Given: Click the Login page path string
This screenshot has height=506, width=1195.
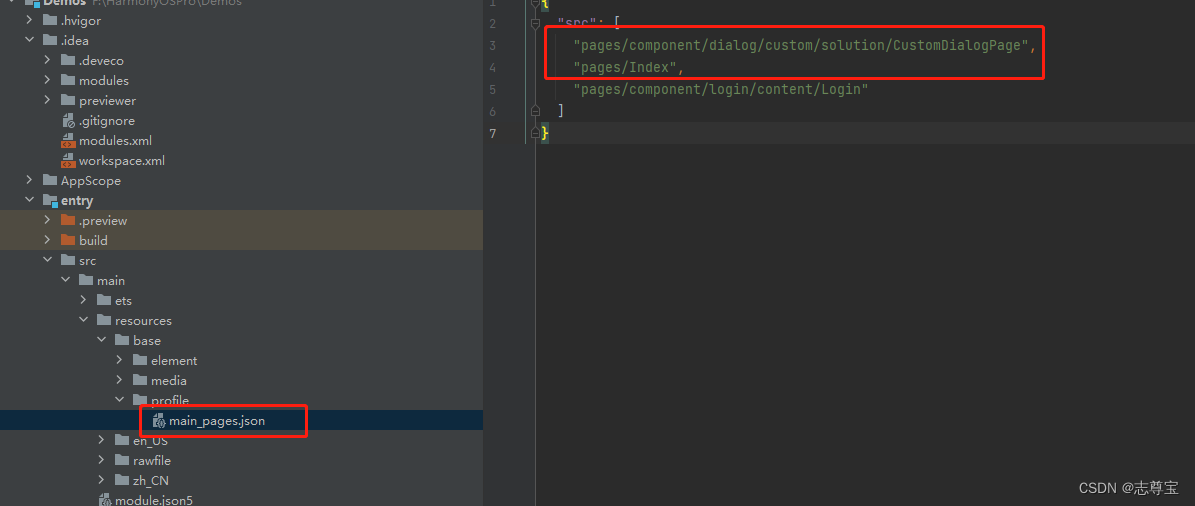Looking at the screenshot, I should coord(721,89).
